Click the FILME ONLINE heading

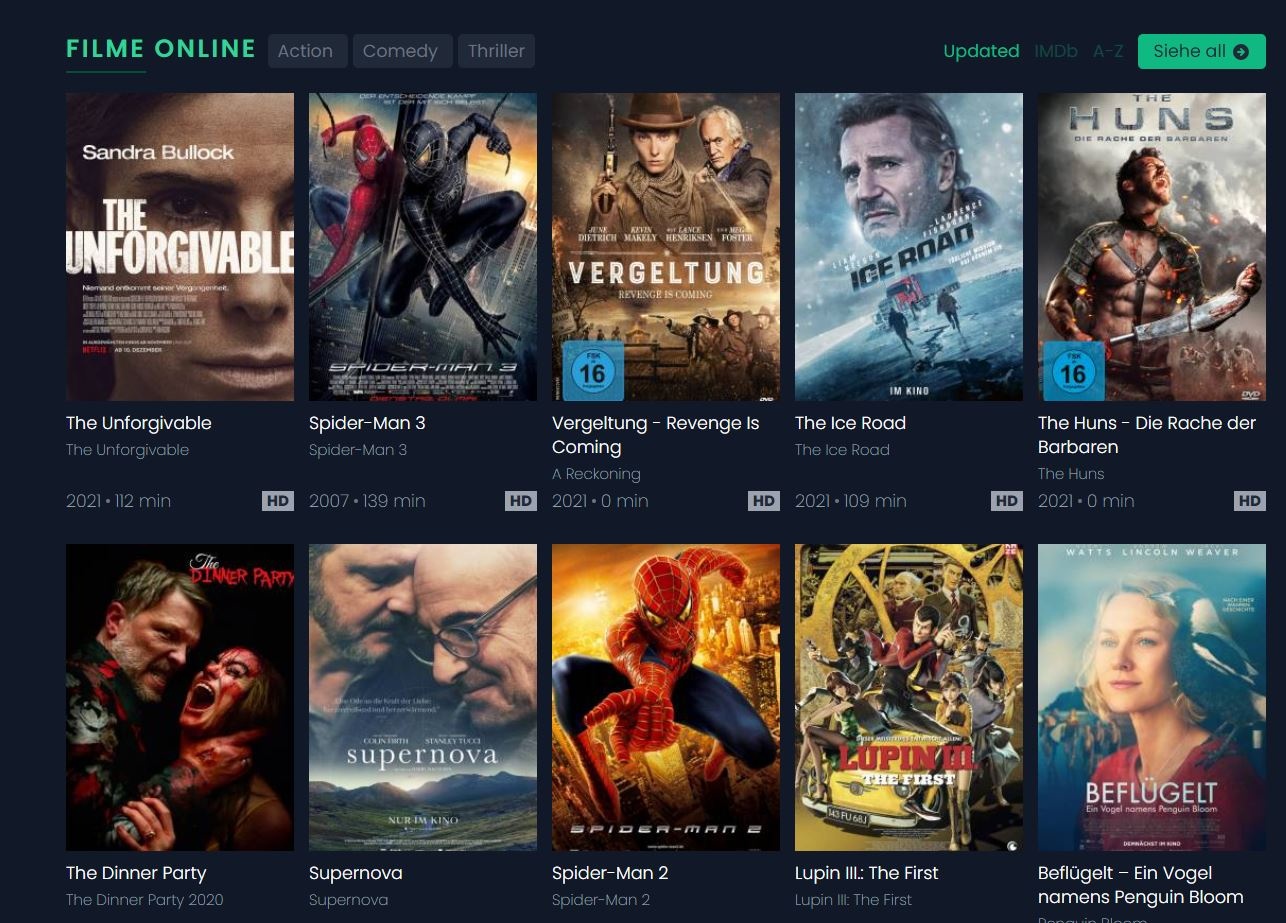pos(161,49)
